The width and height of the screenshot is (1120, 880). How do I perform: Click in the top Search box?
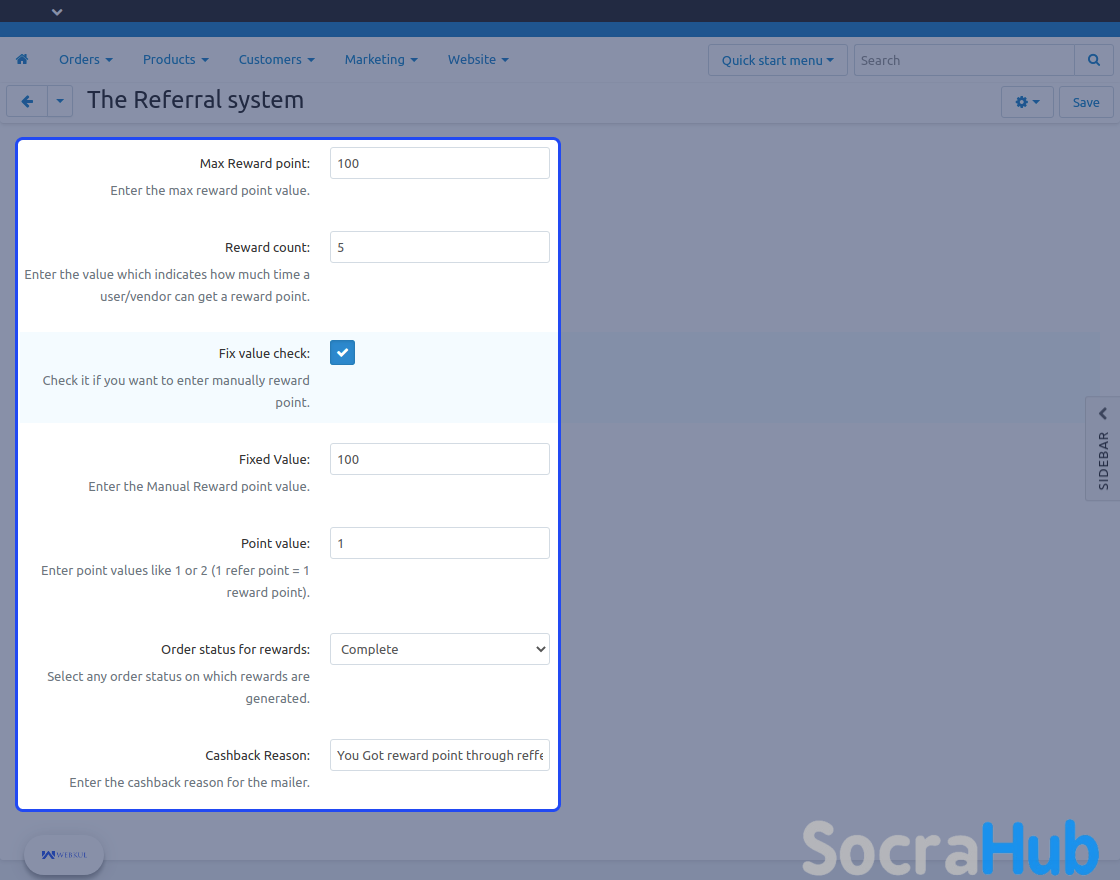tap(964, 60)
